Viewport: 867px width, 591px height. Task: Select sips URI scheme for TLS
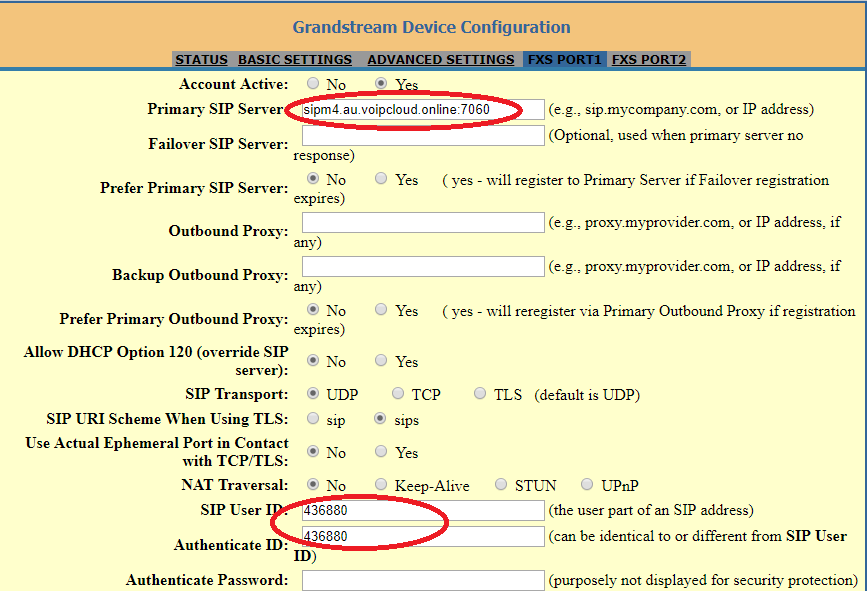pos(380,419)
